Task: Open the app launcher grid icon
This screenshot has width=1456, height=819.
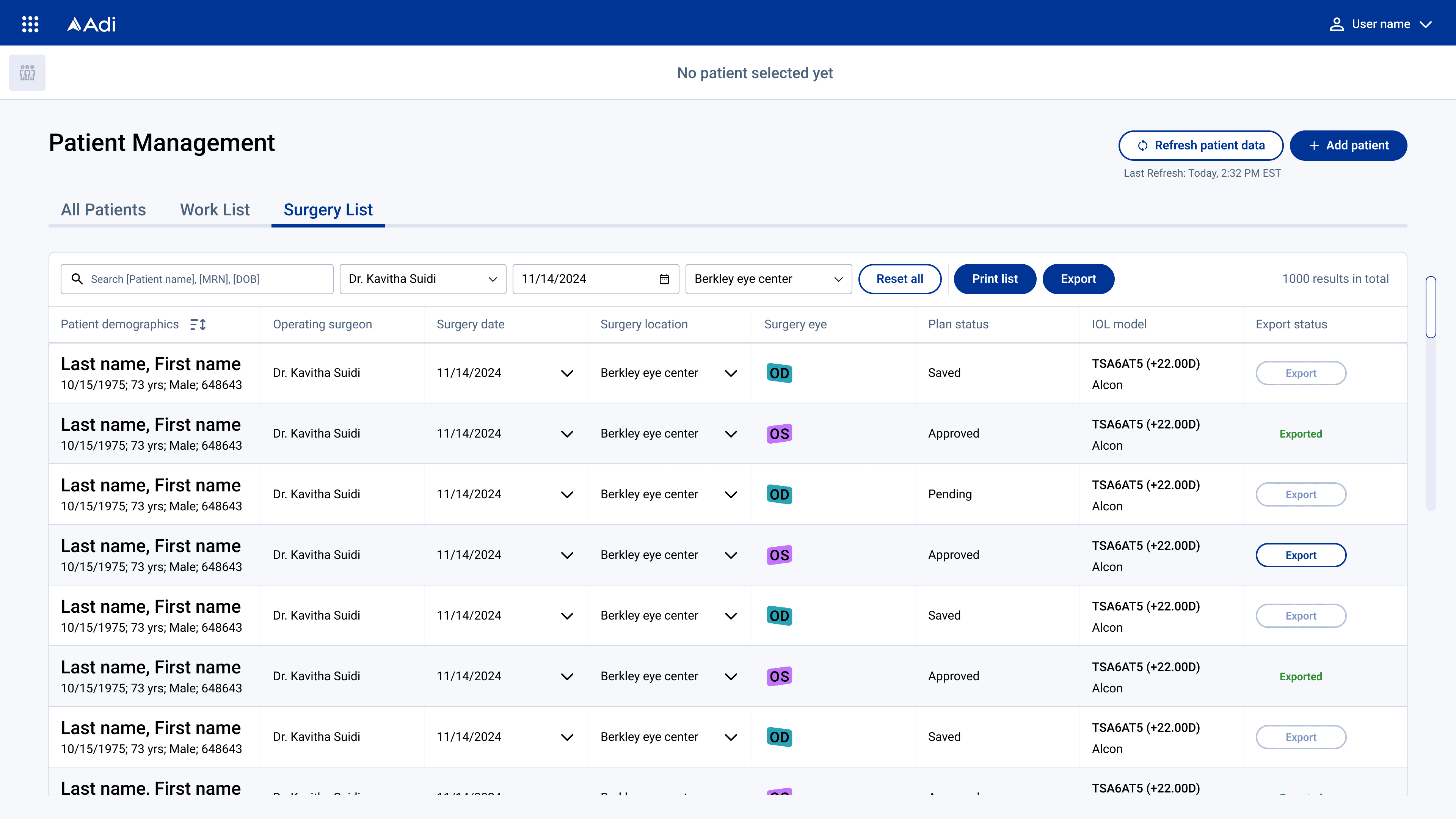Action: click(30, 24)
